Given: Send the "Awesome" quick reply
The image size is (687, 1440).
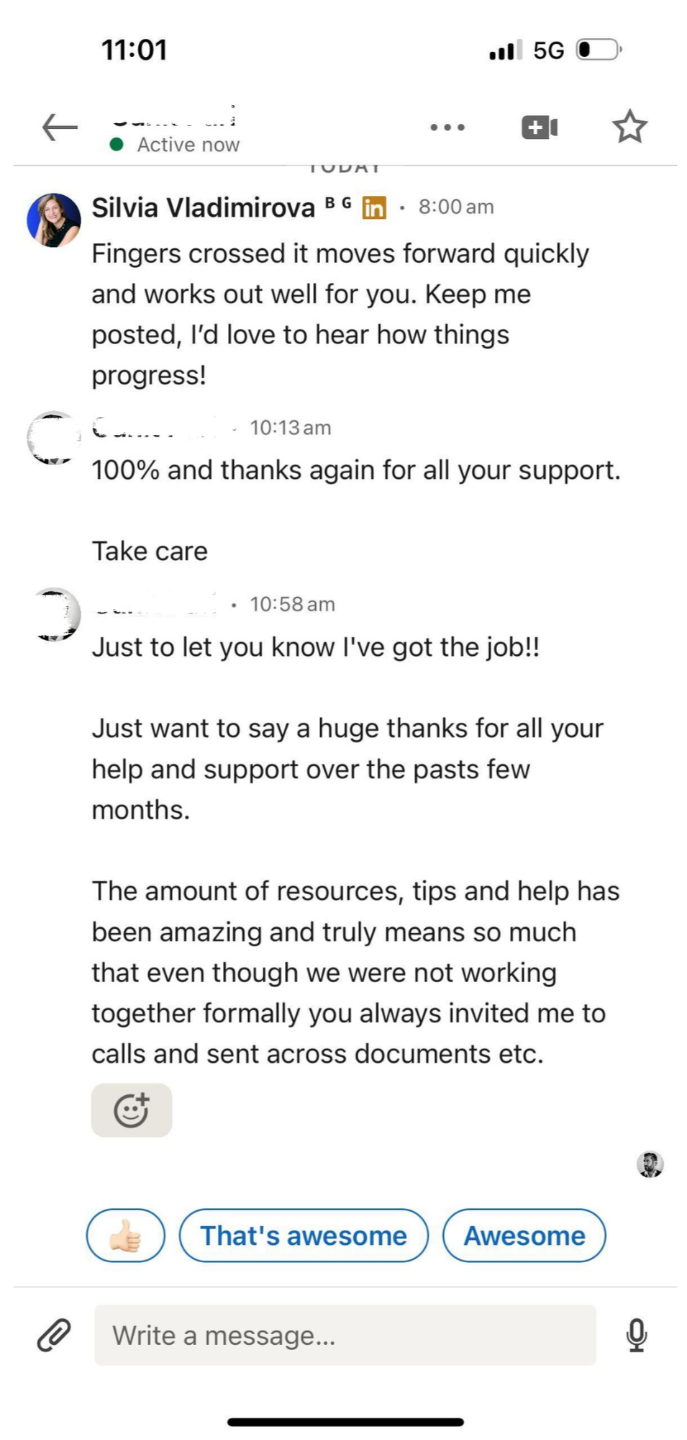Looking at the screenshot, I should click(x=524, y=1236).
